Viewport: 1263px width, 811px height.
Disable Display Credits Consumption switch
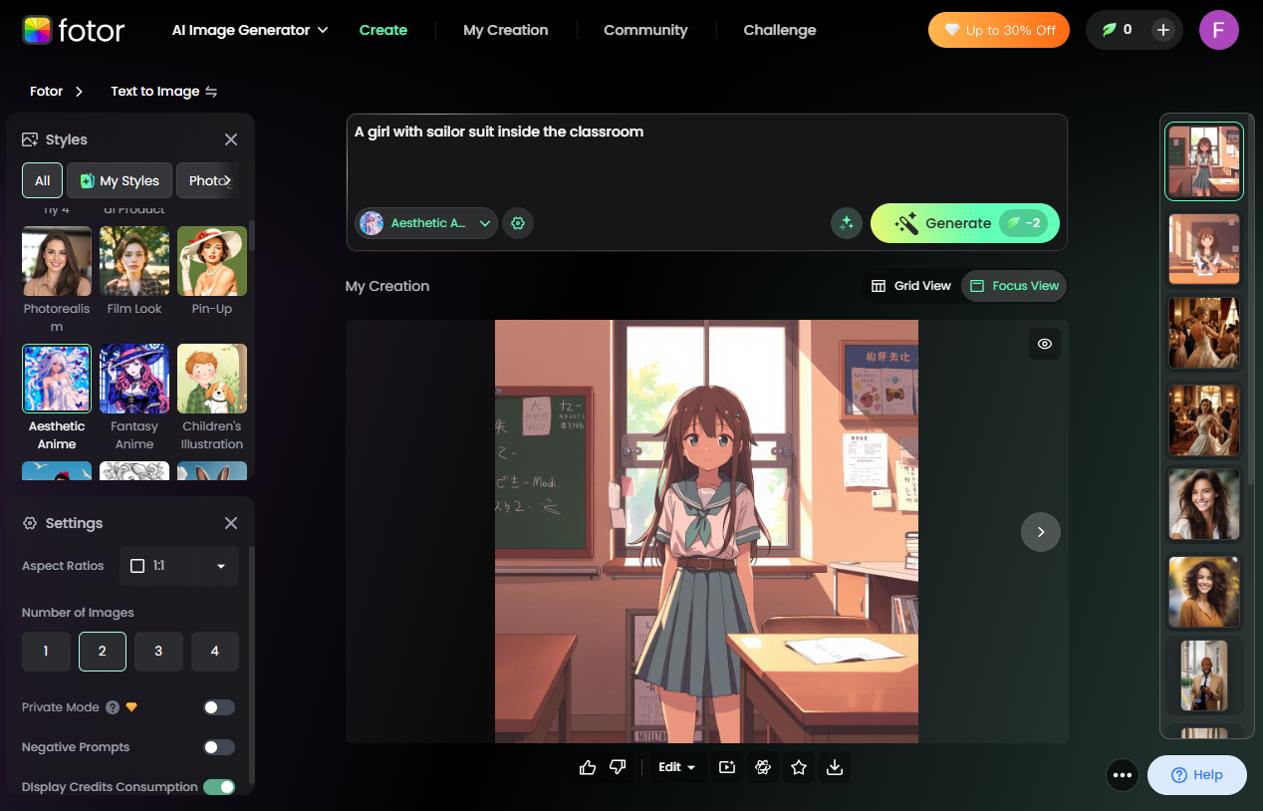(x=219, y=787)
